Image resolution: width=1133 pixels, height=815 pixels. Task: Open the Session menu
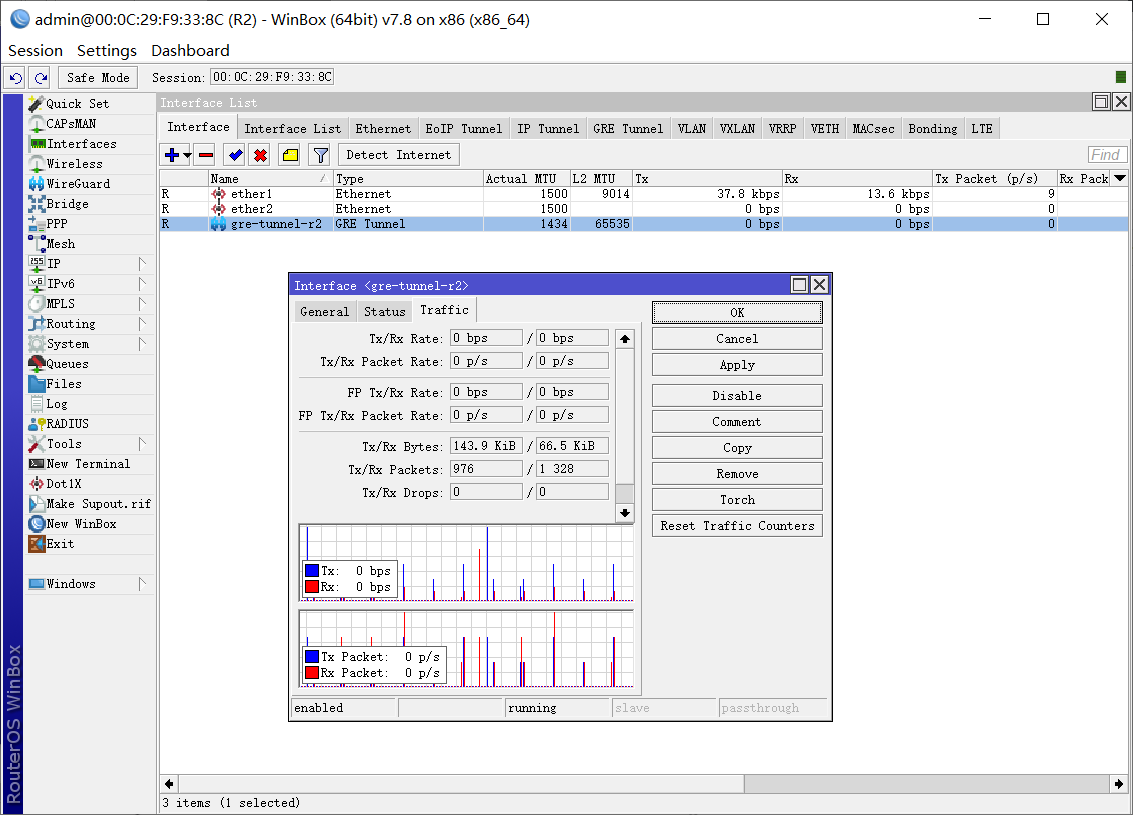point(35,51)
